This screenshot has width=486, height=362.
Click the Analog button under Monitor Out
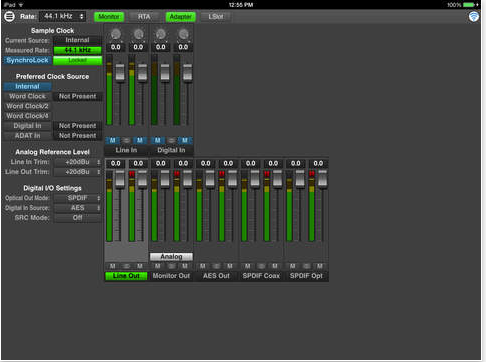[x=171, y=257]
